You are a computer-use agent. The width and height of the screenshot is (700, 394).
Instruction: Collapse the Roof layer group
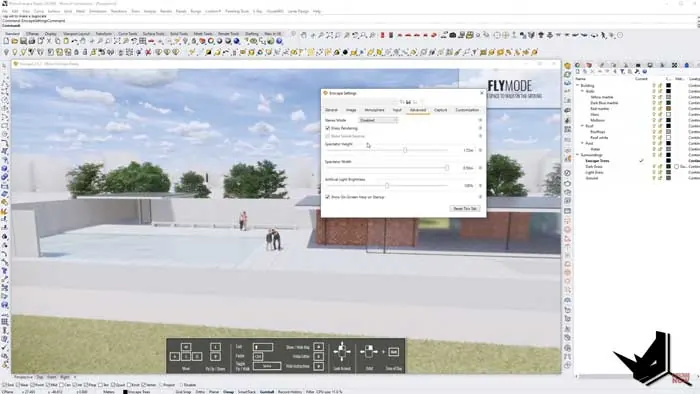(x=582, y=126)
